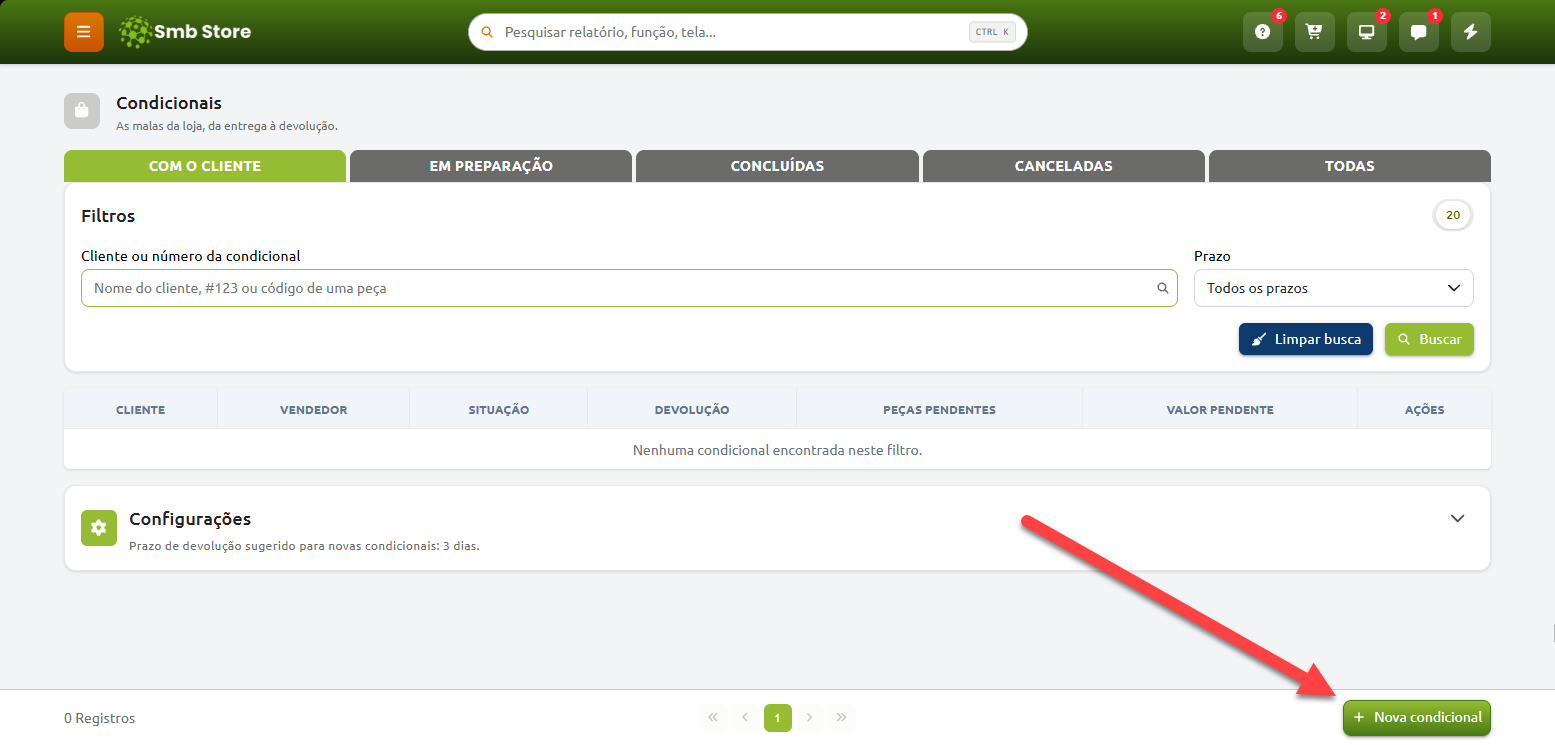Screen dimensions: 1555x745
Task: Click the green Buscar button
Action: click(x=1429, y=339)
